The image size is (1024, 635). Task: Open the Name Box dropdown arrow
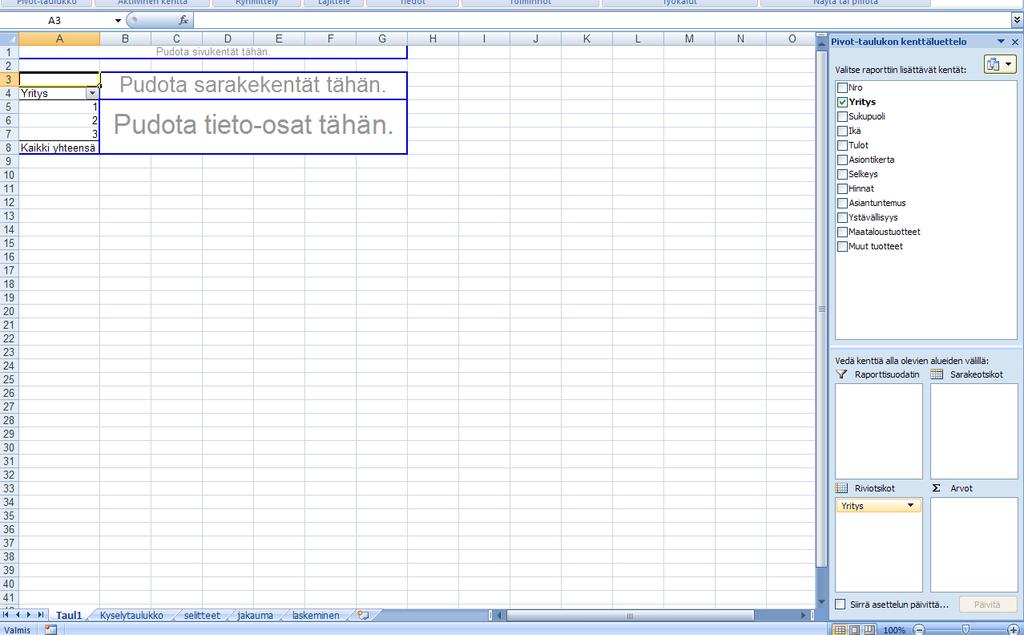(118, 21)
